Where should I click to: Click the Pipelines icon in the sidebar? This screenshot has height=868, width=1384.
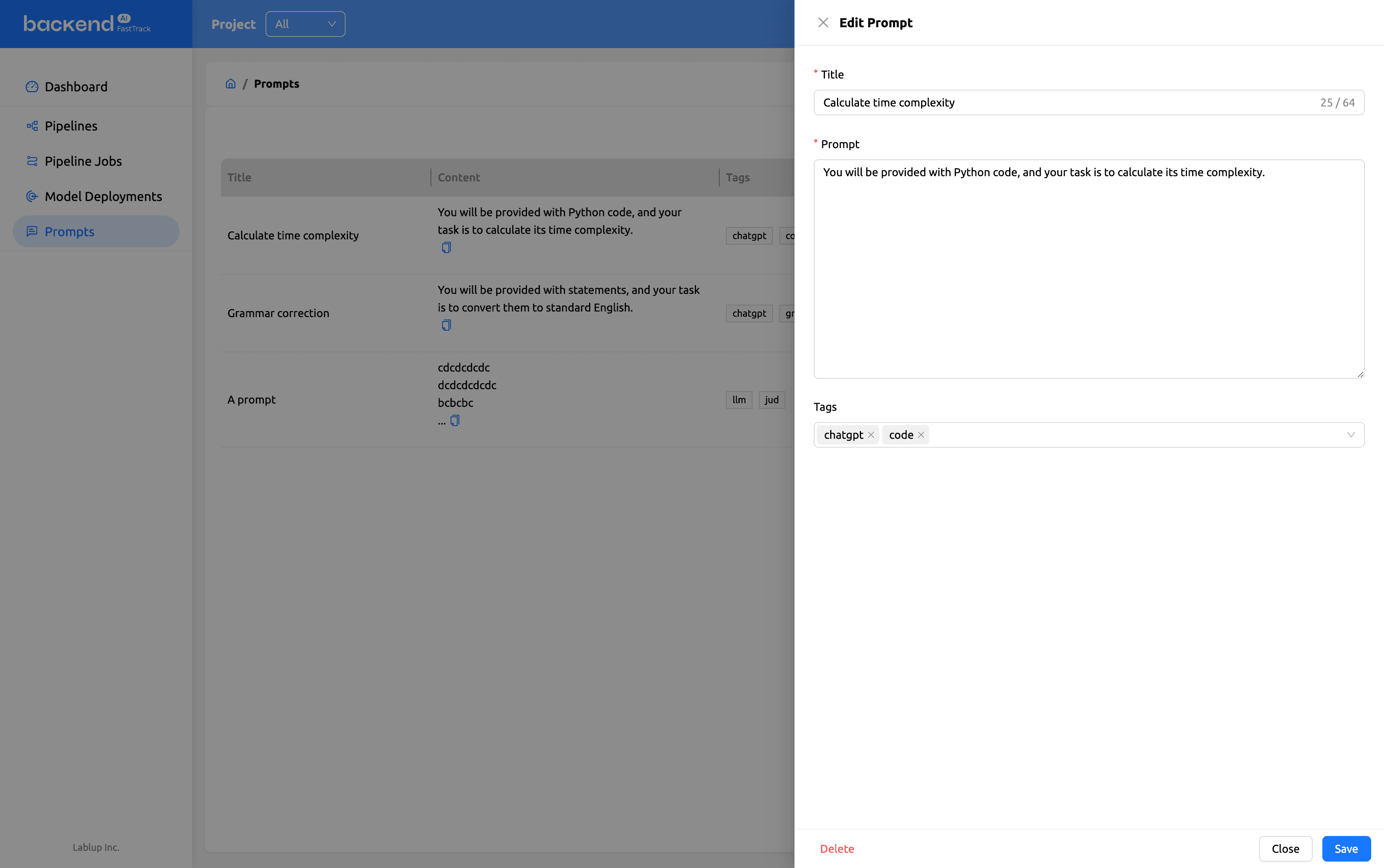tap(32, 126)
